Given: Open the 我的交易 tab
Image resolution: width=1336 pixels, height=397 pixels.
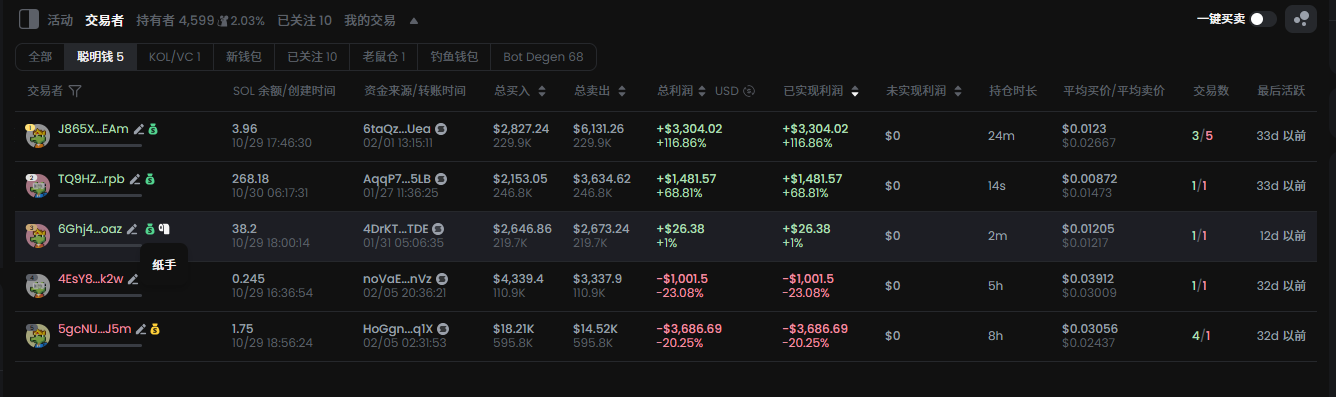Looking at the screenshot, I should tap(369, 20).
